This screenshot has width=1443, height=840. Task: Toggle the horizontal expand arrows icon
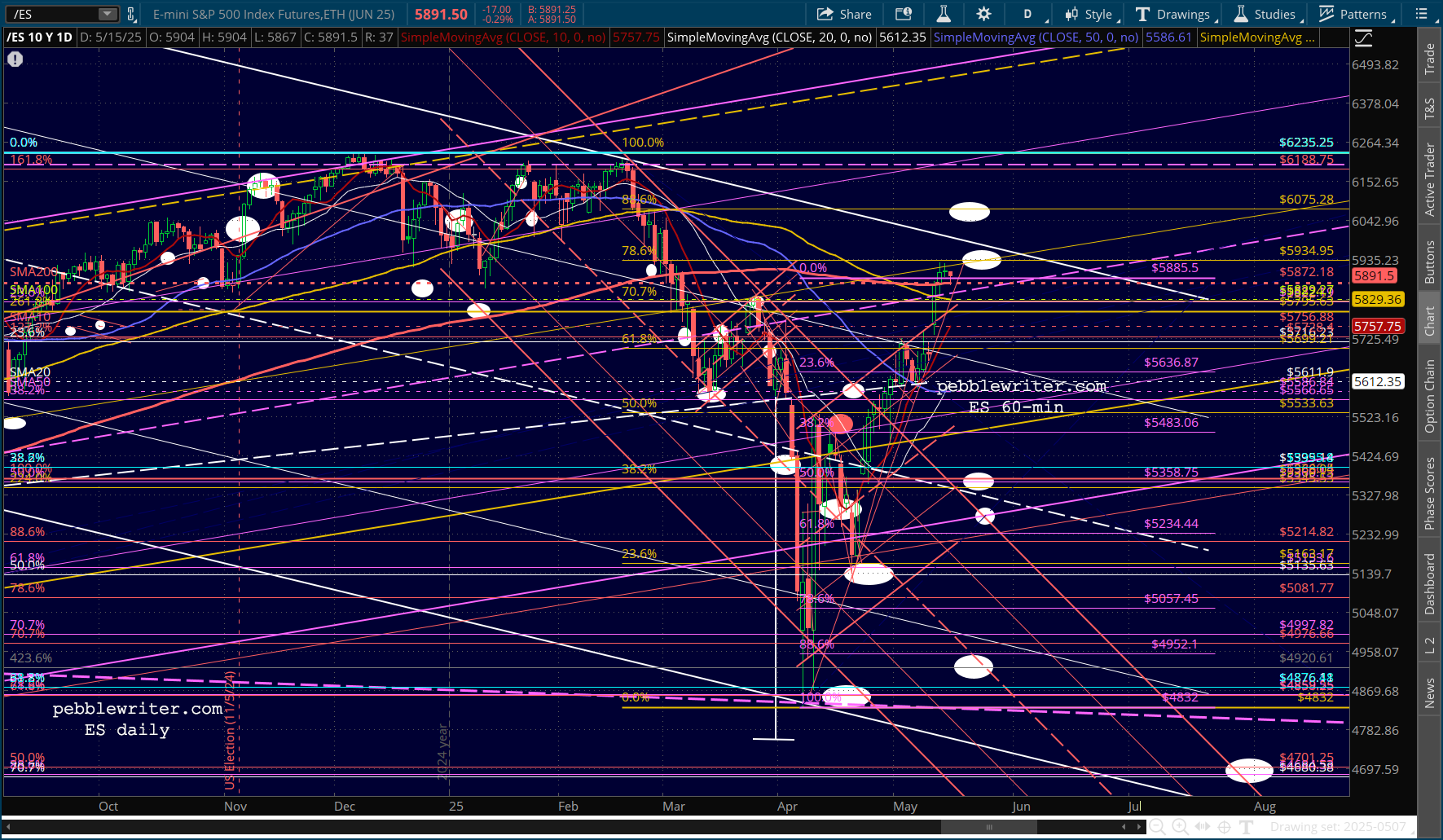(1202, 827)
